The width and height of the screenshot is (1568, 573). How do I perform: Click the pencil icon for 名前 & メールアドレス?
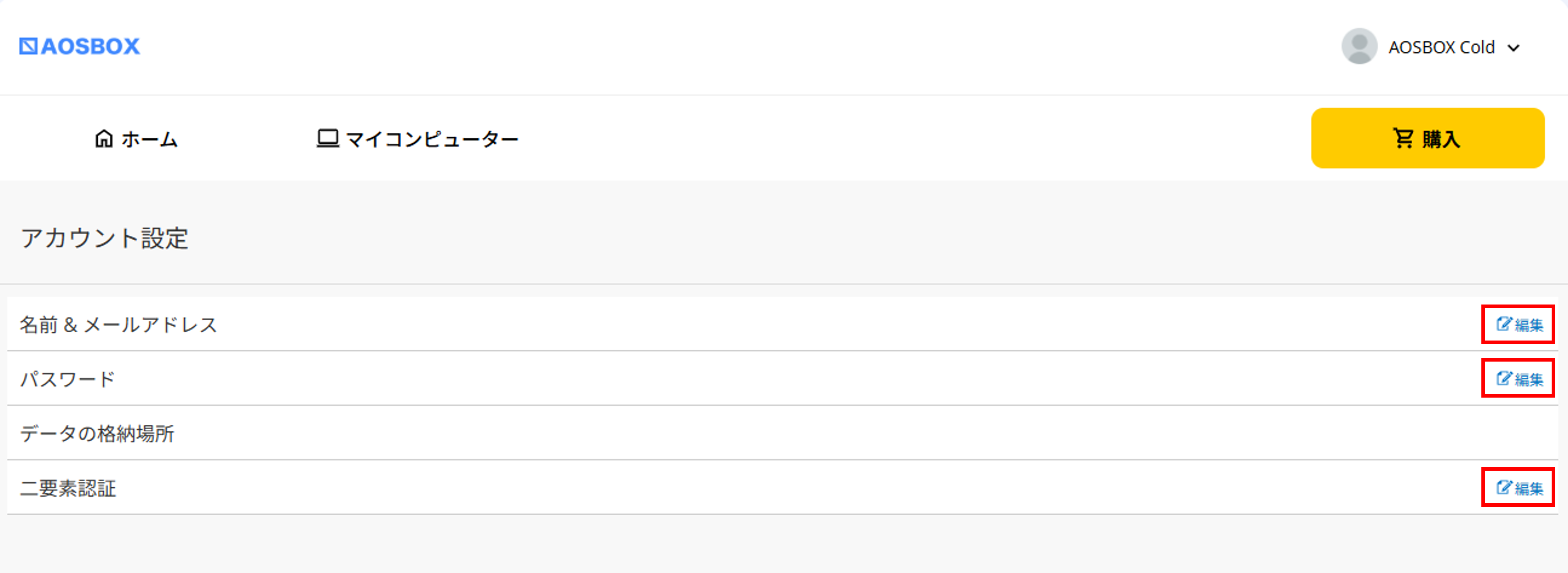[x=1503, y=324]
